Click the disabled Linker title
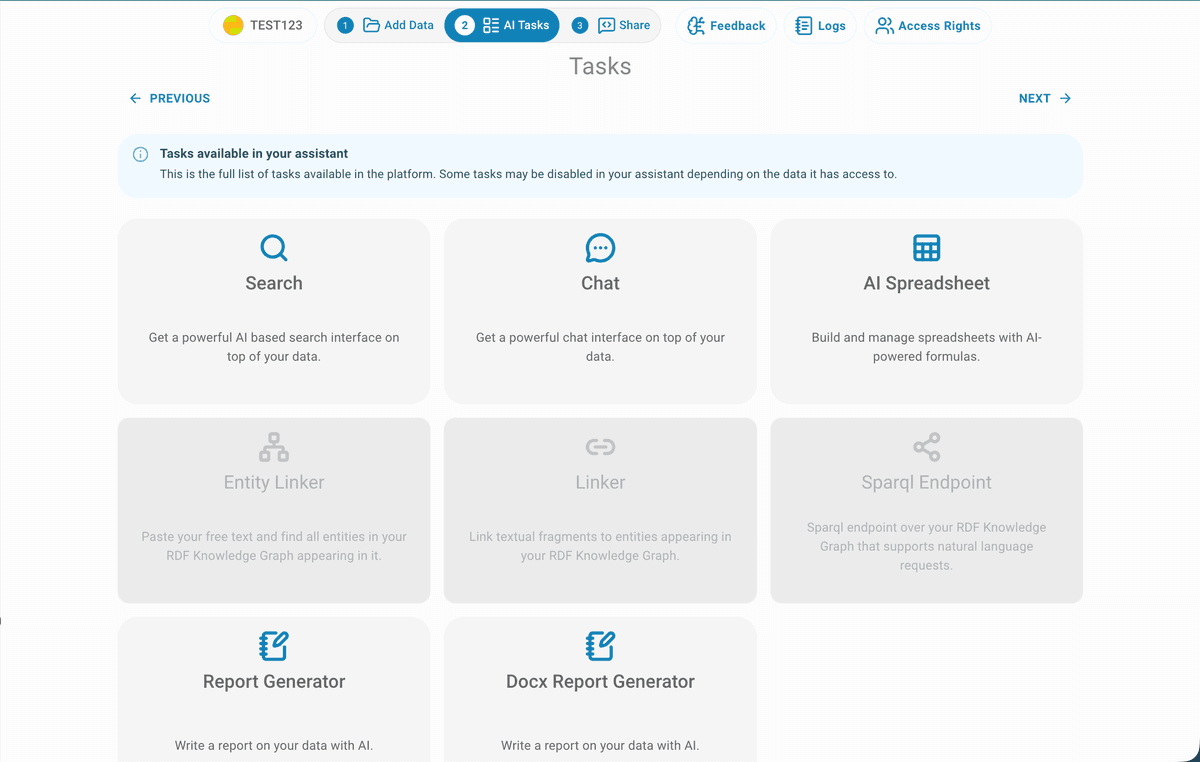 (600, 482)
